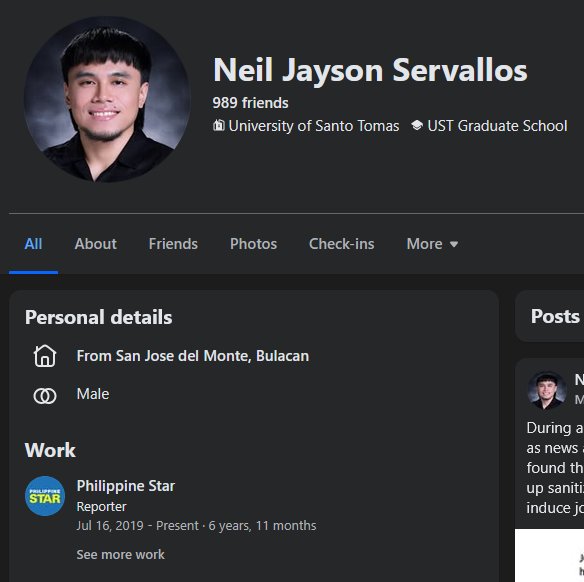Click See more work
The width and height of the screenshot is (584, 582).
[120, 554]
